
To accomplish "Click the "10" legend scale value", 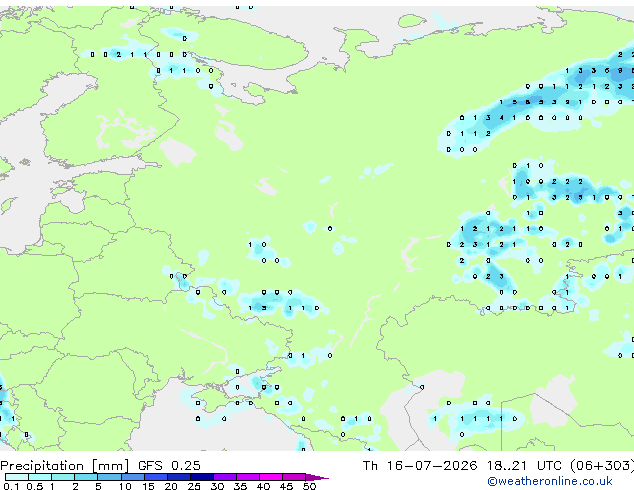I will [125, 486].
